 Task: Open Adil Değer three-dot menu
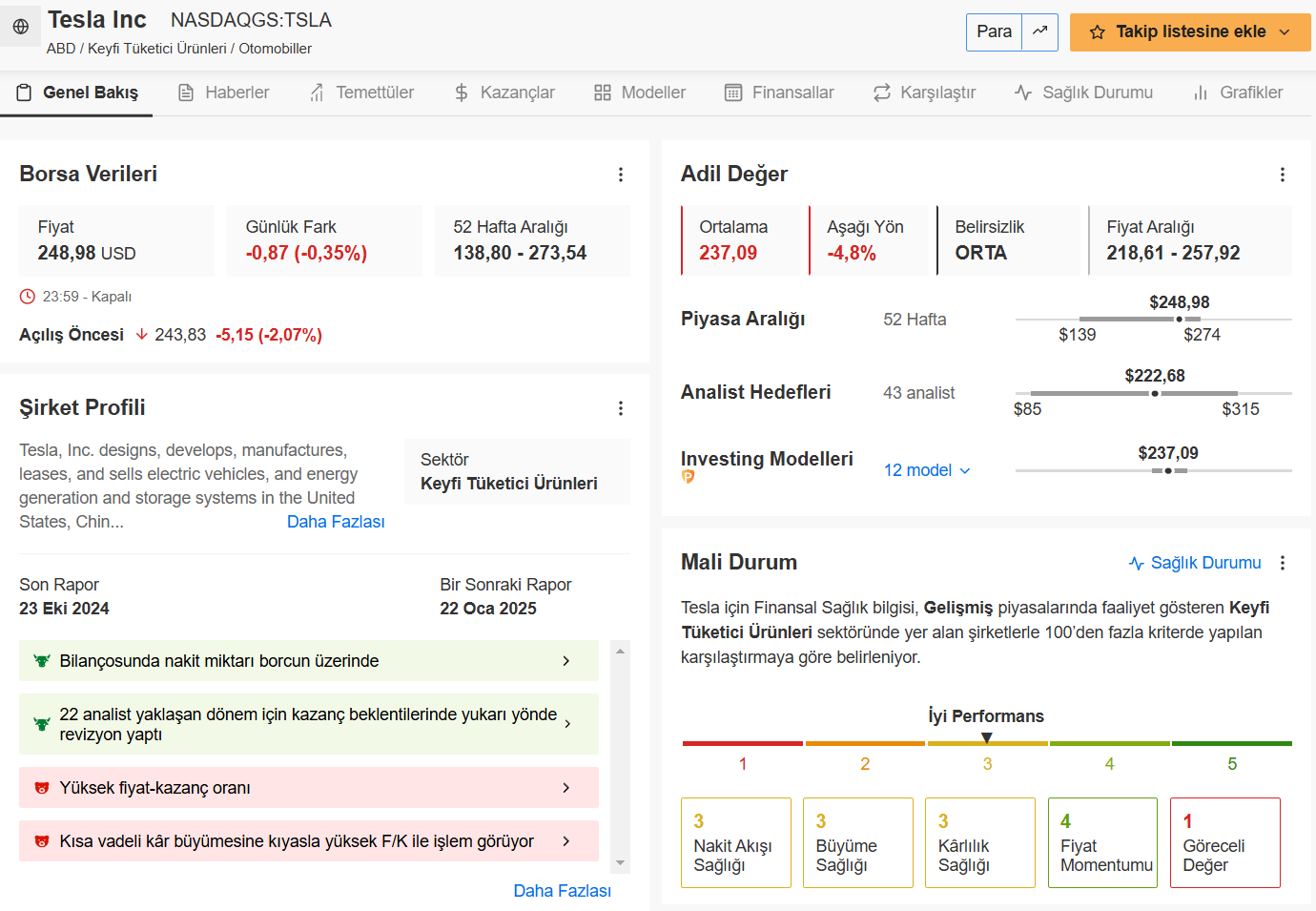[x=1283, y=175]
